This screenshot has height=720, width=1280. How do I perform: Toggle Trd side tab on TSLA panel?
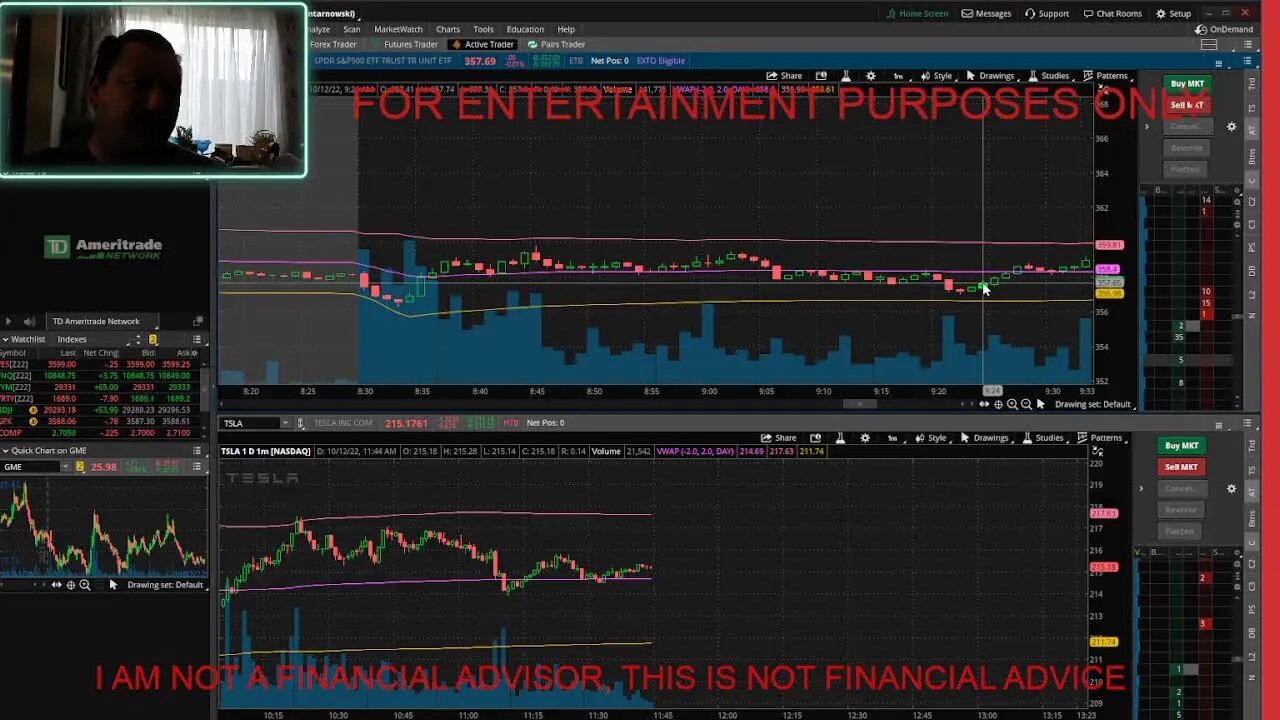[1250, 444]
